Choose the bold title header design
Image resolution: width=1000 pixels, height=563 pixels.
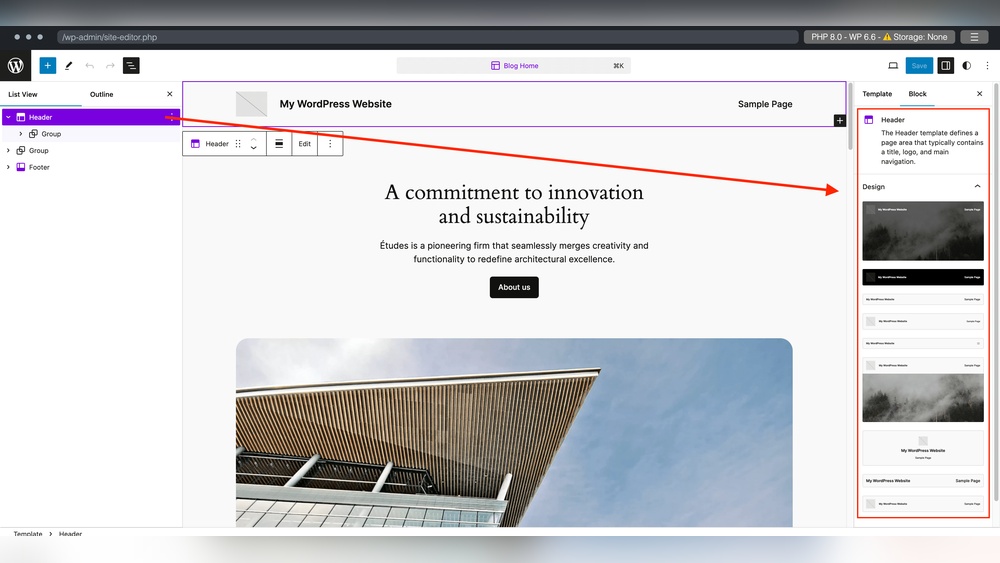tap(923, 481)
